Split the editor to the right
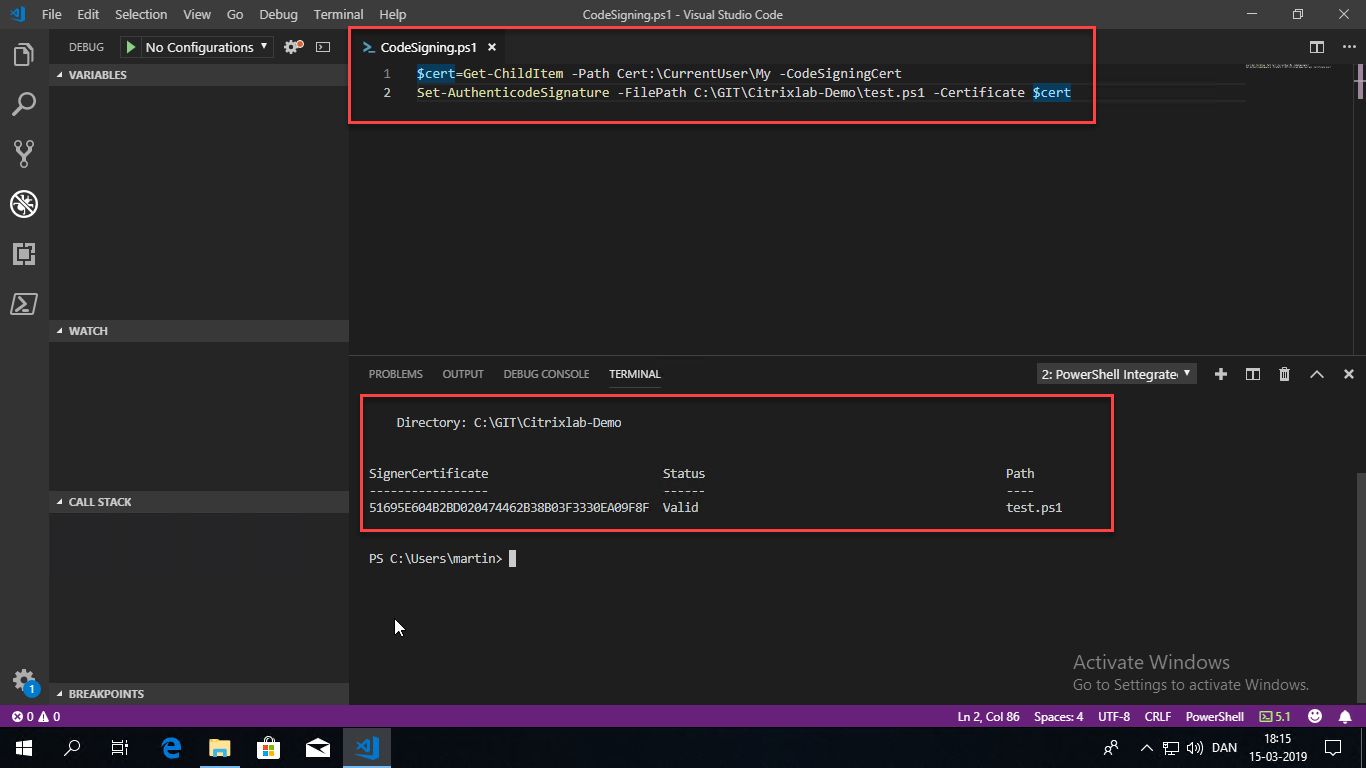1366x768 pixels. pos(1317,47)
